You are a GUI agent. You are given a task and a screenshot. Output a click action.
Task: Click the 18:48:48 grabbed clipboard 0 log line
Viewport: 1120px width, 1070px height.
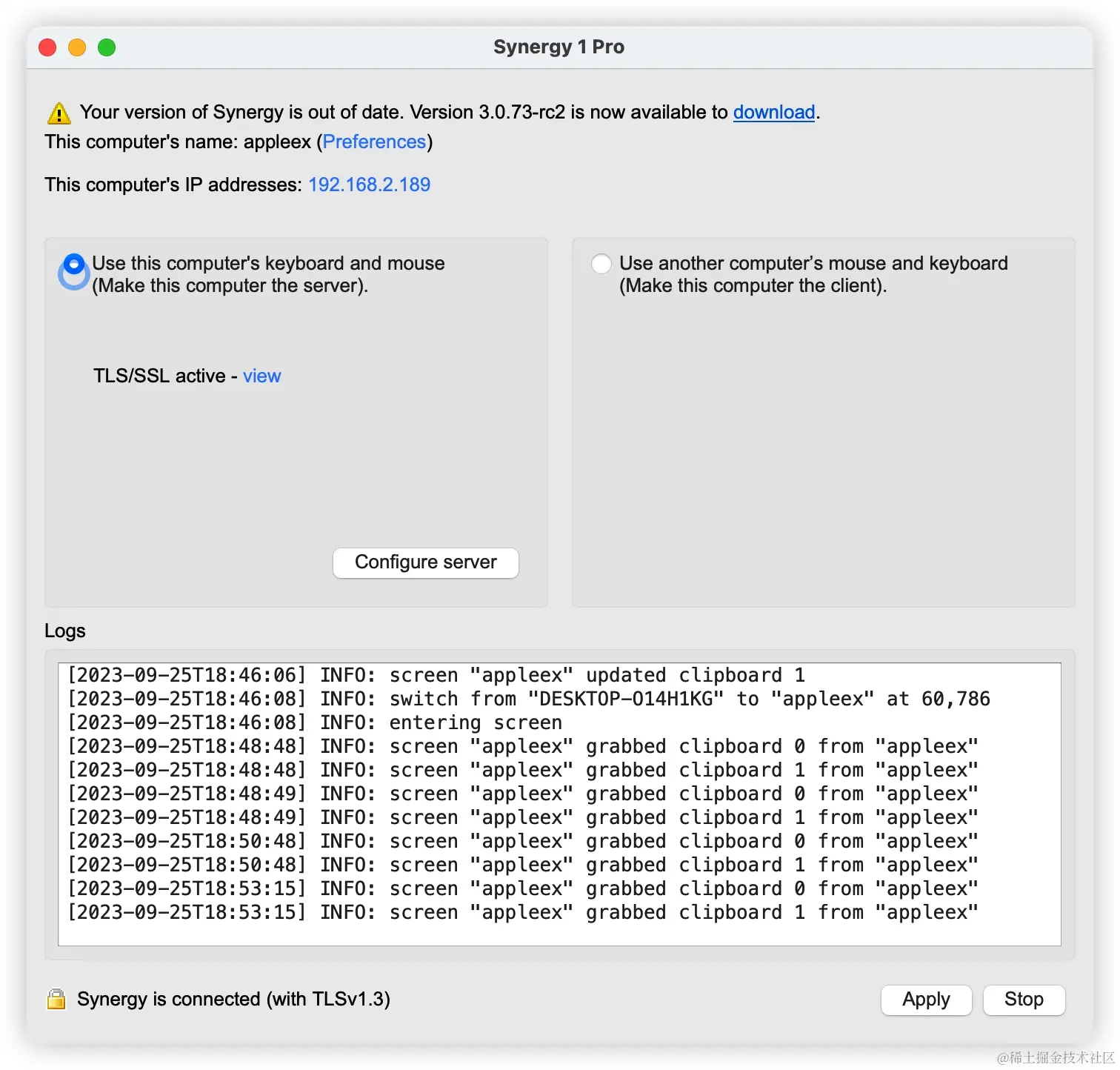tap(523, 746)
